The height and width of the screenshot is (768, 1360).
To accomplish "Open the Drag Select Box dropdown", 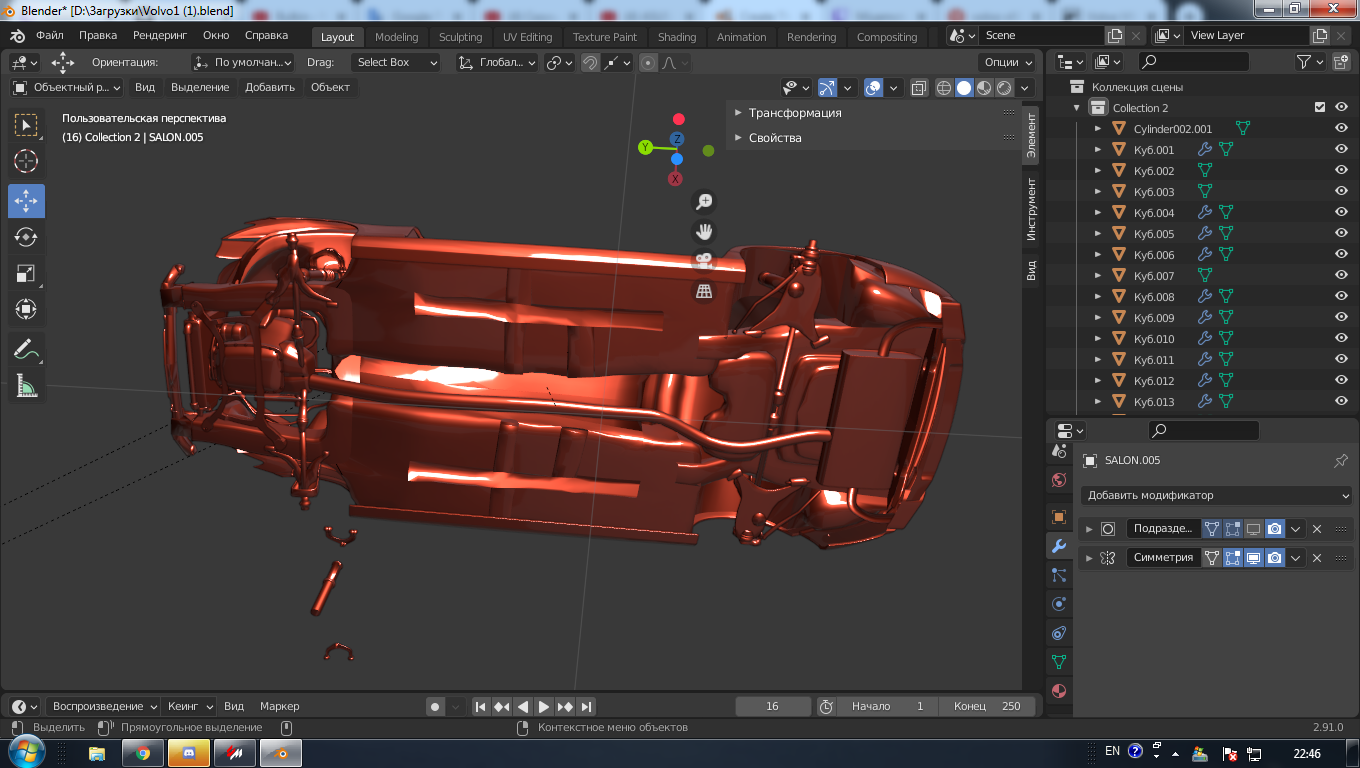I will [396, 62].
